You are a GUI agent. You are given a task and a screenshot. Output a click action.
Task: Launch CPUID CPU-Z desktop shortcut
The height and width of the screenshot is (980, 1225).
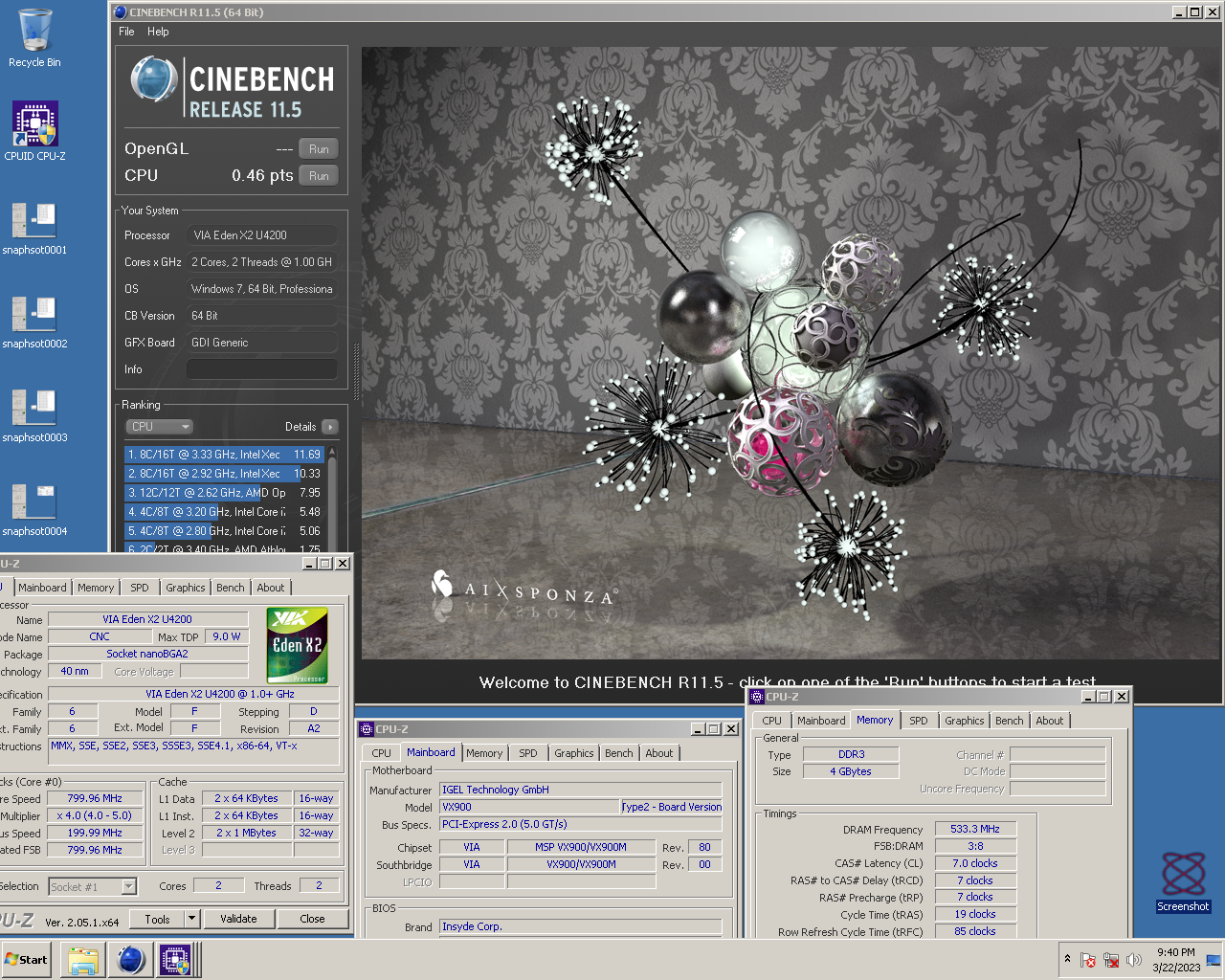pos(34,131)
